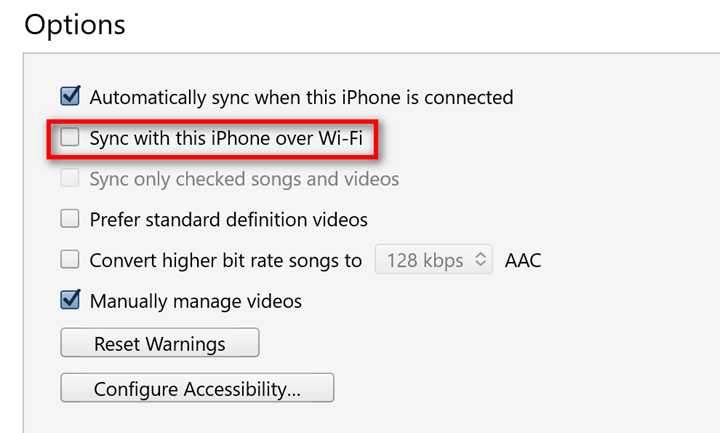Viewport: 720px width, 433px height.
Task: Open Configure Accessibility settings
Action: click(197, 388)
